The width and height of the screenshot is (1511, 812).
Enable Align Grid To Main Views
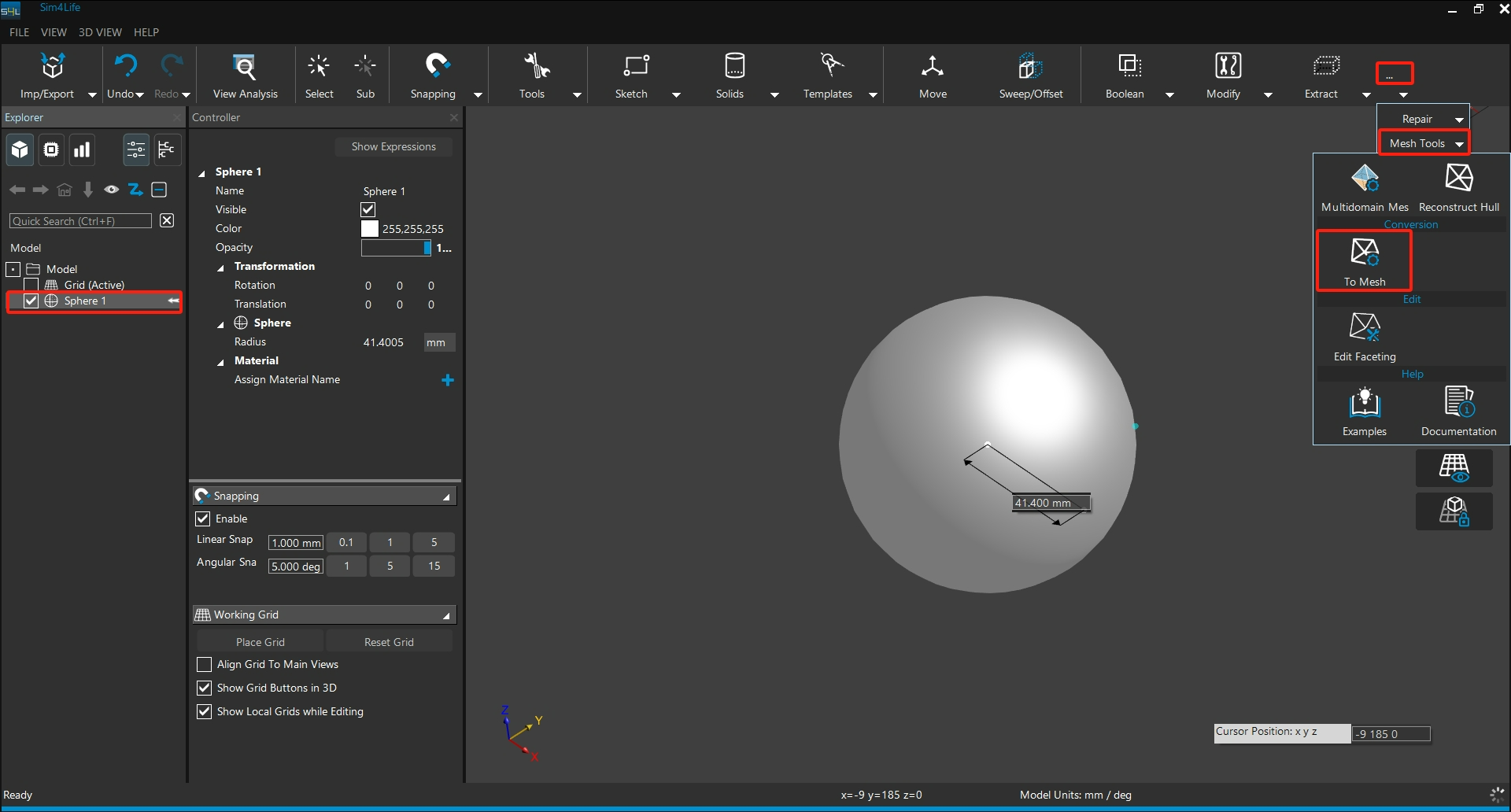click(x=205, y=665)
